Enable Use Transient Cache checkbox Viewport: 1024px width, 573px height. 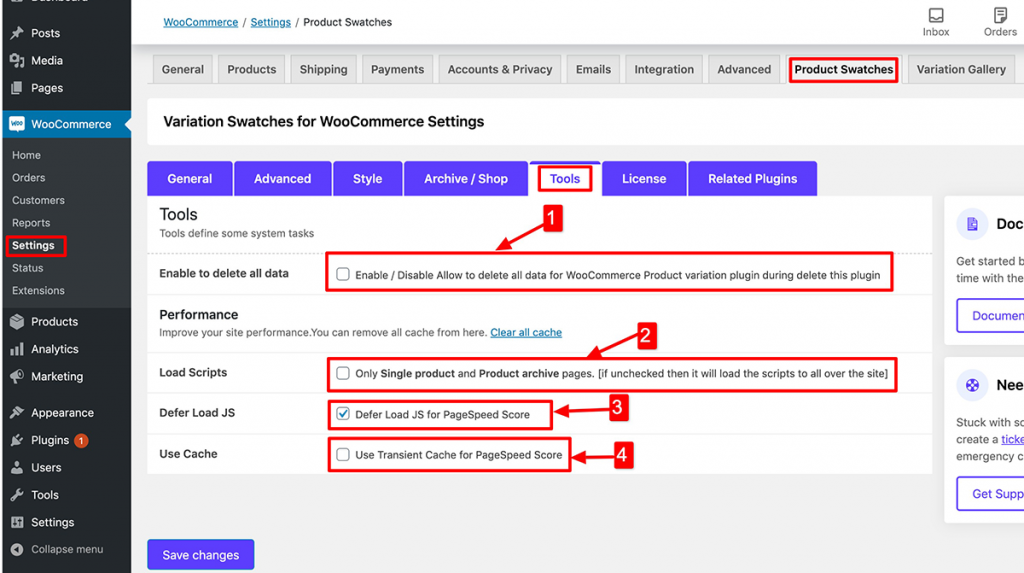coord(343,454)
